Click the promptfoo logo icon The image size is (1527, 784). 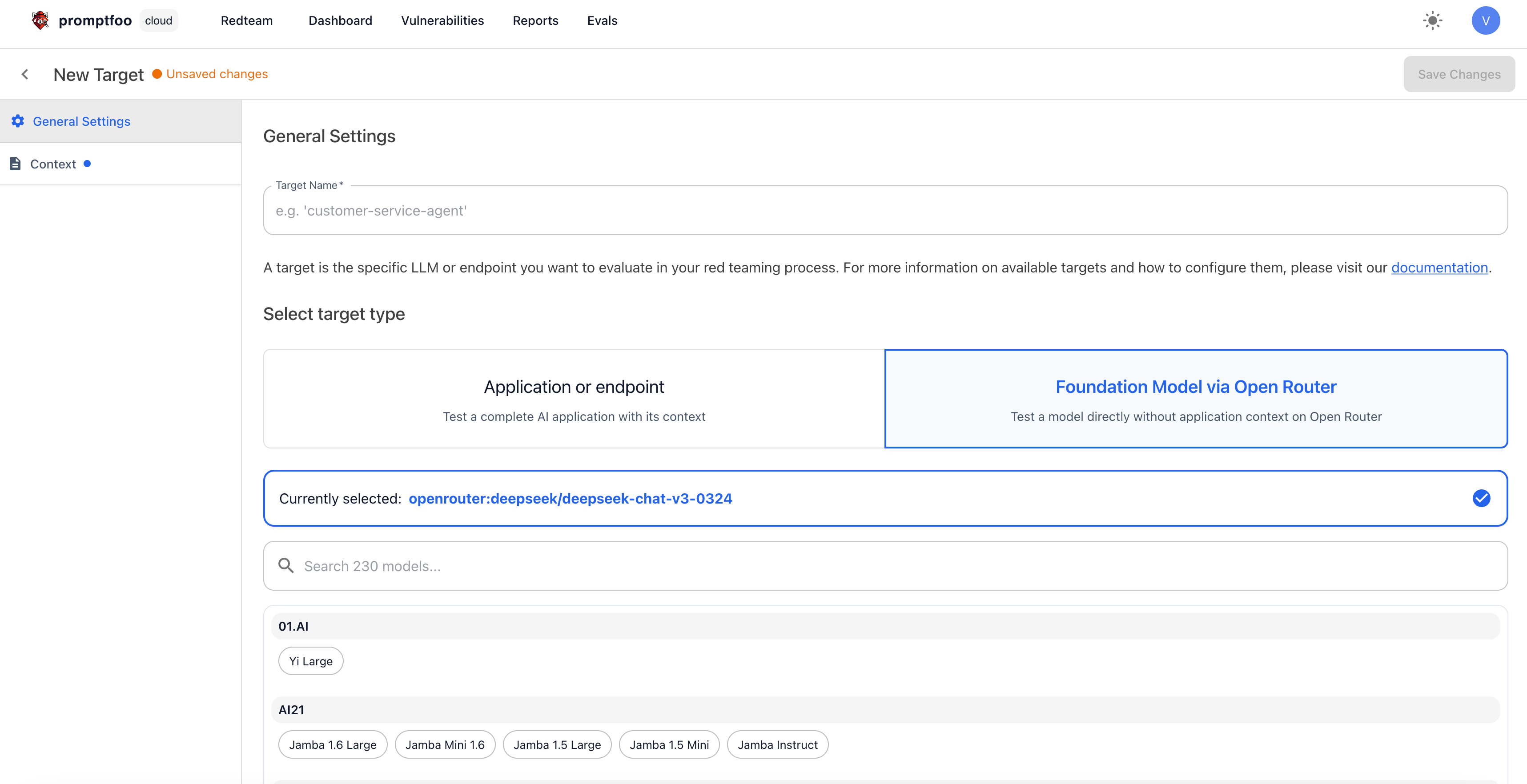pos(40,21)
